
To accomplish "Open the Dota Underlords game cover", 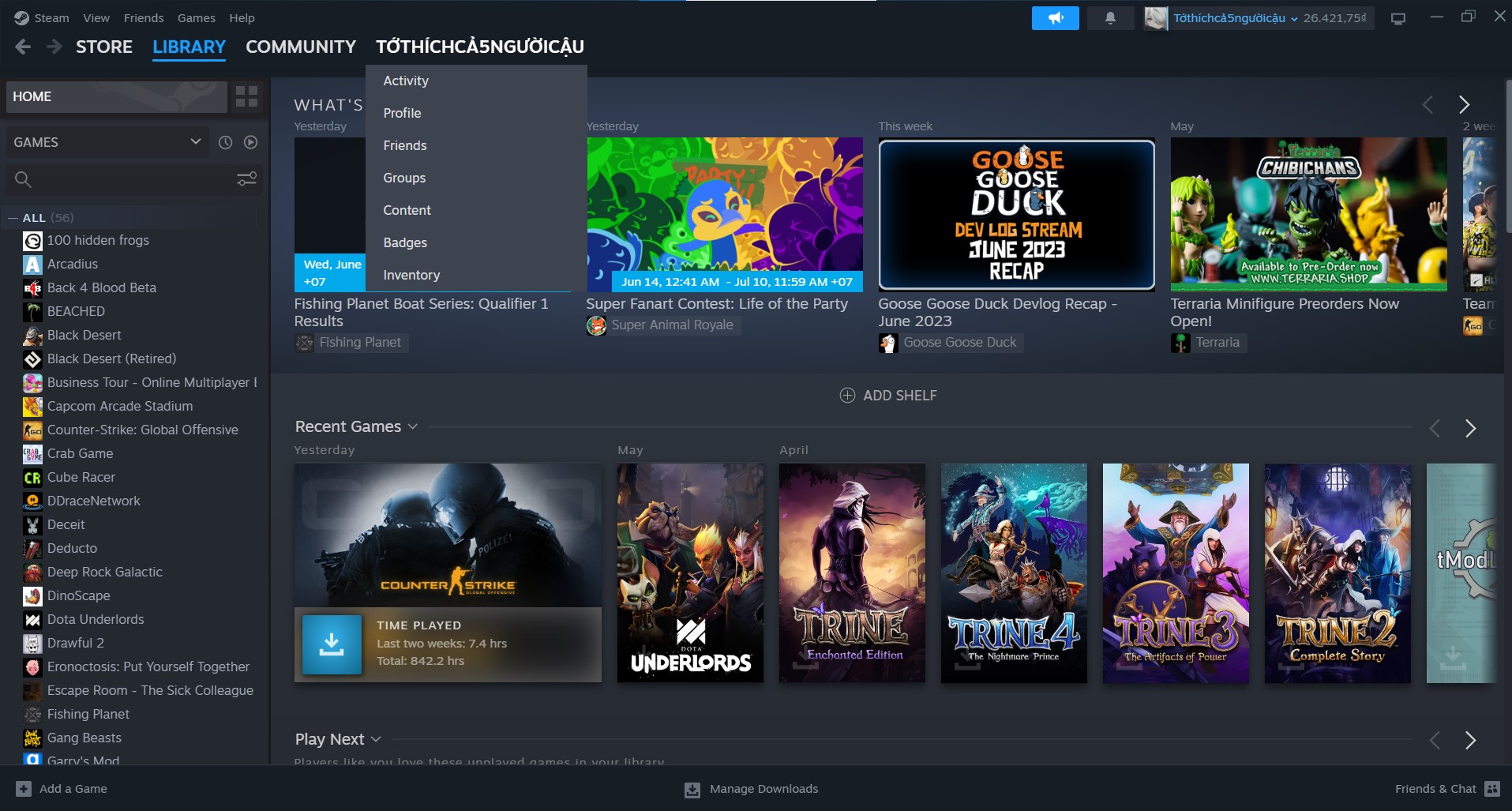I will pos(690,573).
